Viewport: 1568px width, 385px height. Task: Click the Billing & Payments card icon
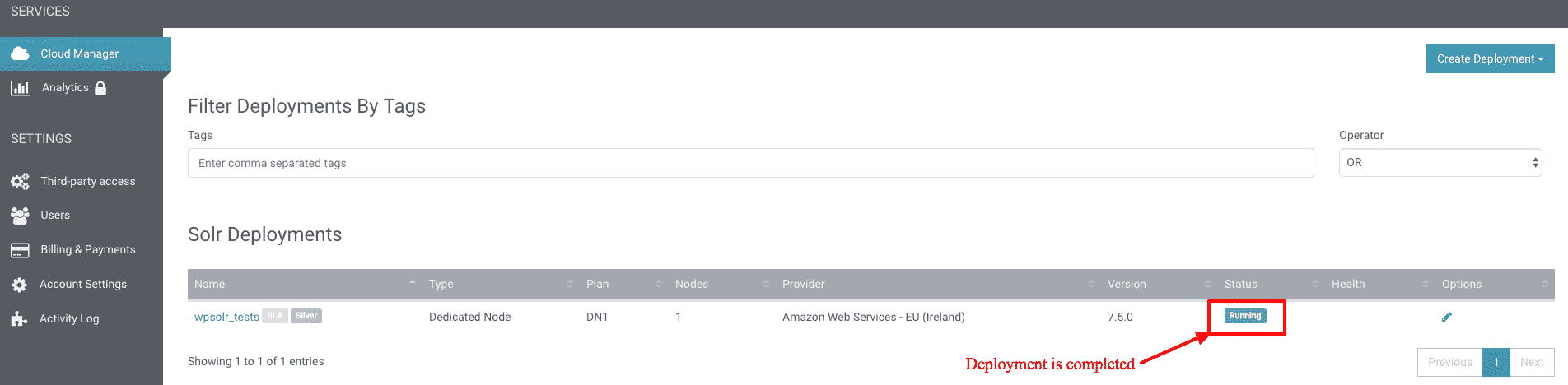coord(20,250)
